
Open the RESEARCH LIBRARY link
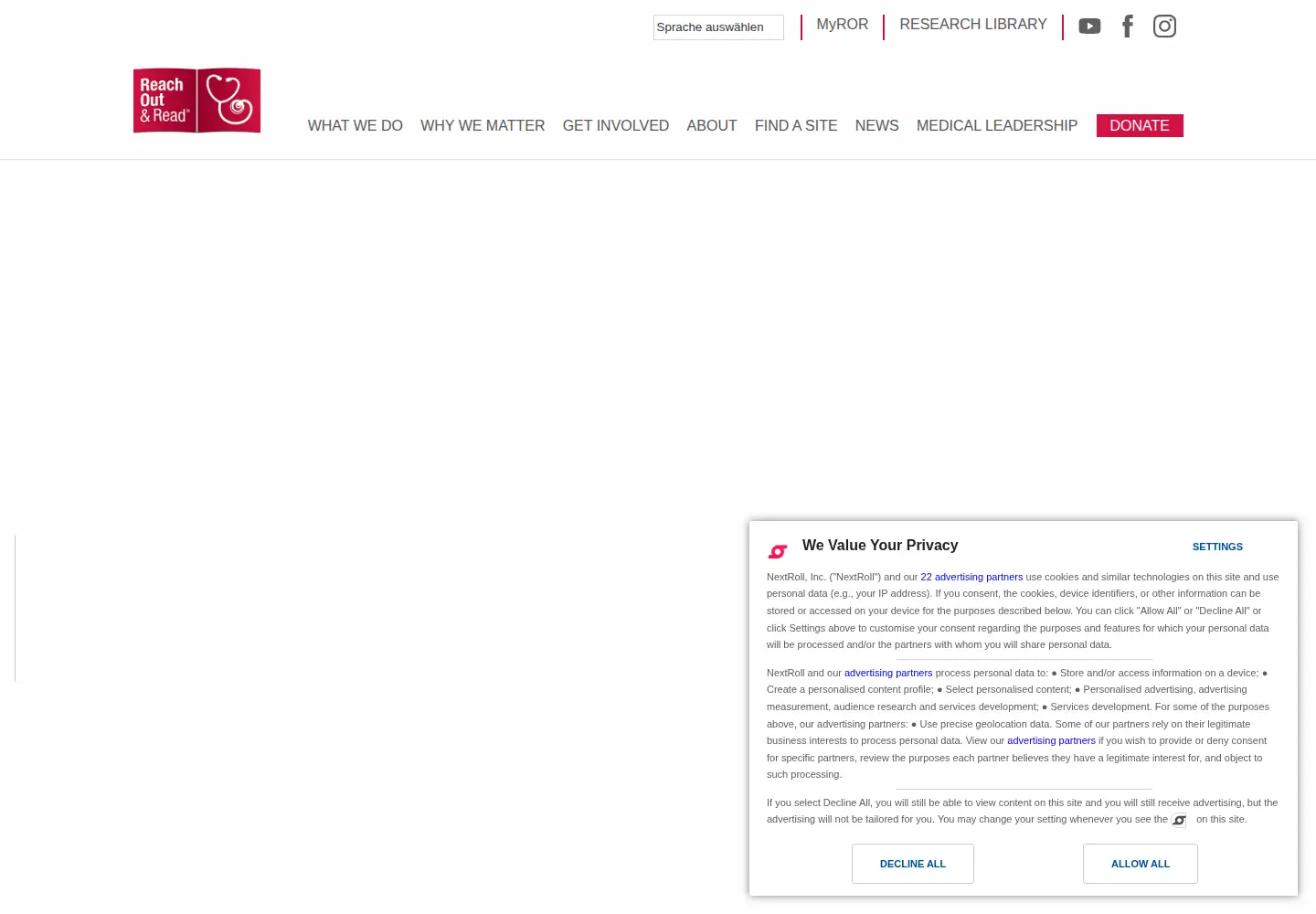[973, 25]
